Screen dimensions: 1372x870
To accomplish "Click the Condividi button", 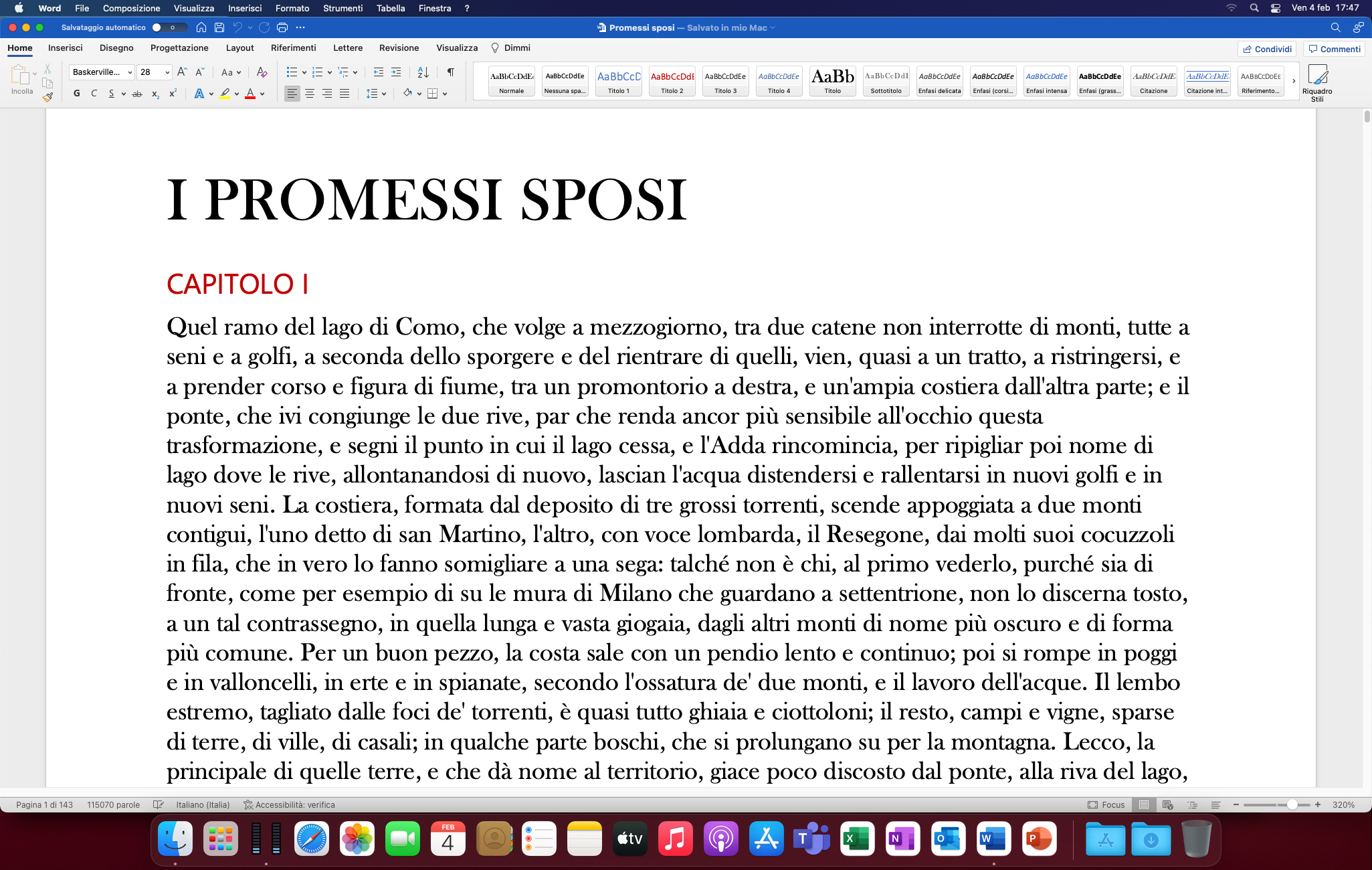I will click(x=1267, y=49).
